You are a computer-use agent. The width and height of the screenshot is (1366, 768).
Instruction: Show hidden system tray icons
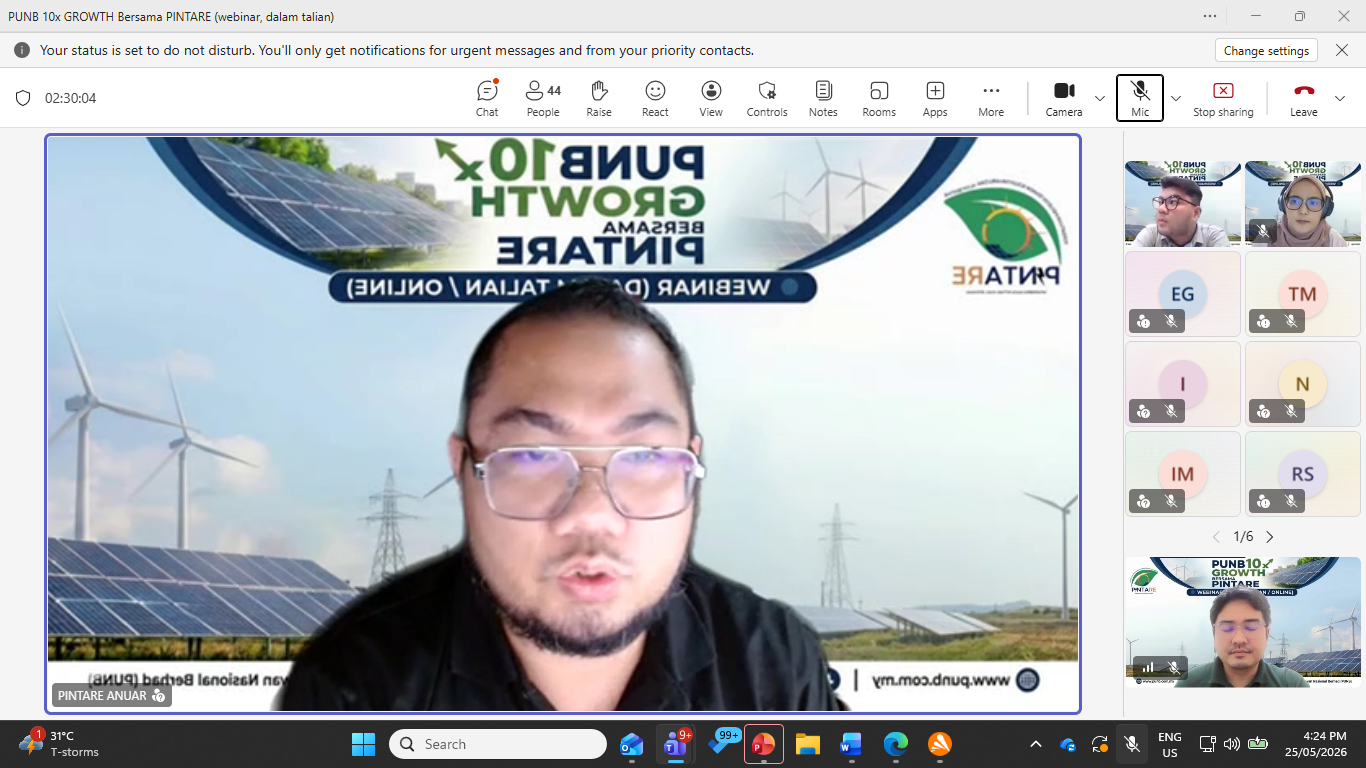click(1036, 744)
